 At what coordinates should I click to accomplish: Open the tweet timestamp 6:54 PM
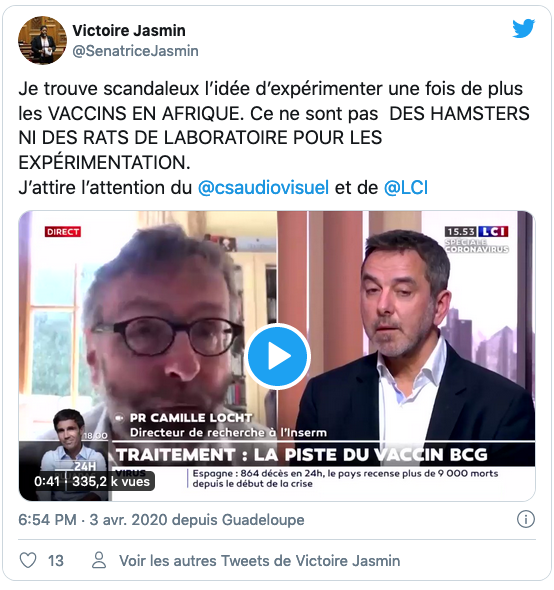click(x=47, y=520)
